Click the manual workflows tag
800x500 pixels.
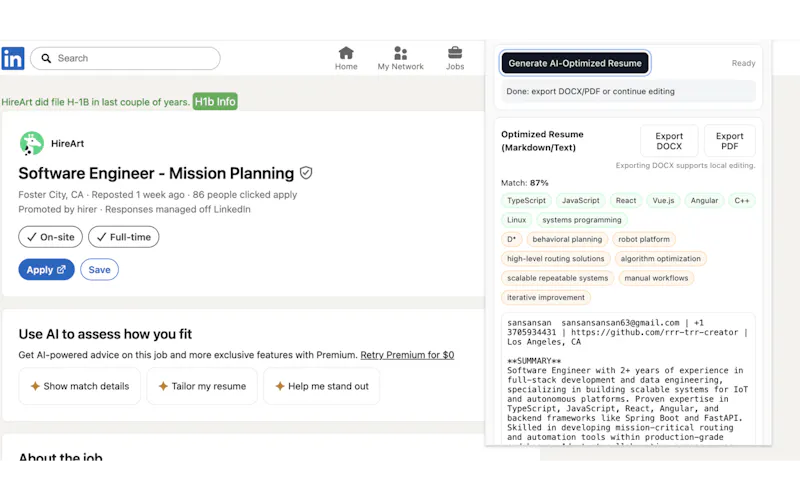[x=656, y=278]
